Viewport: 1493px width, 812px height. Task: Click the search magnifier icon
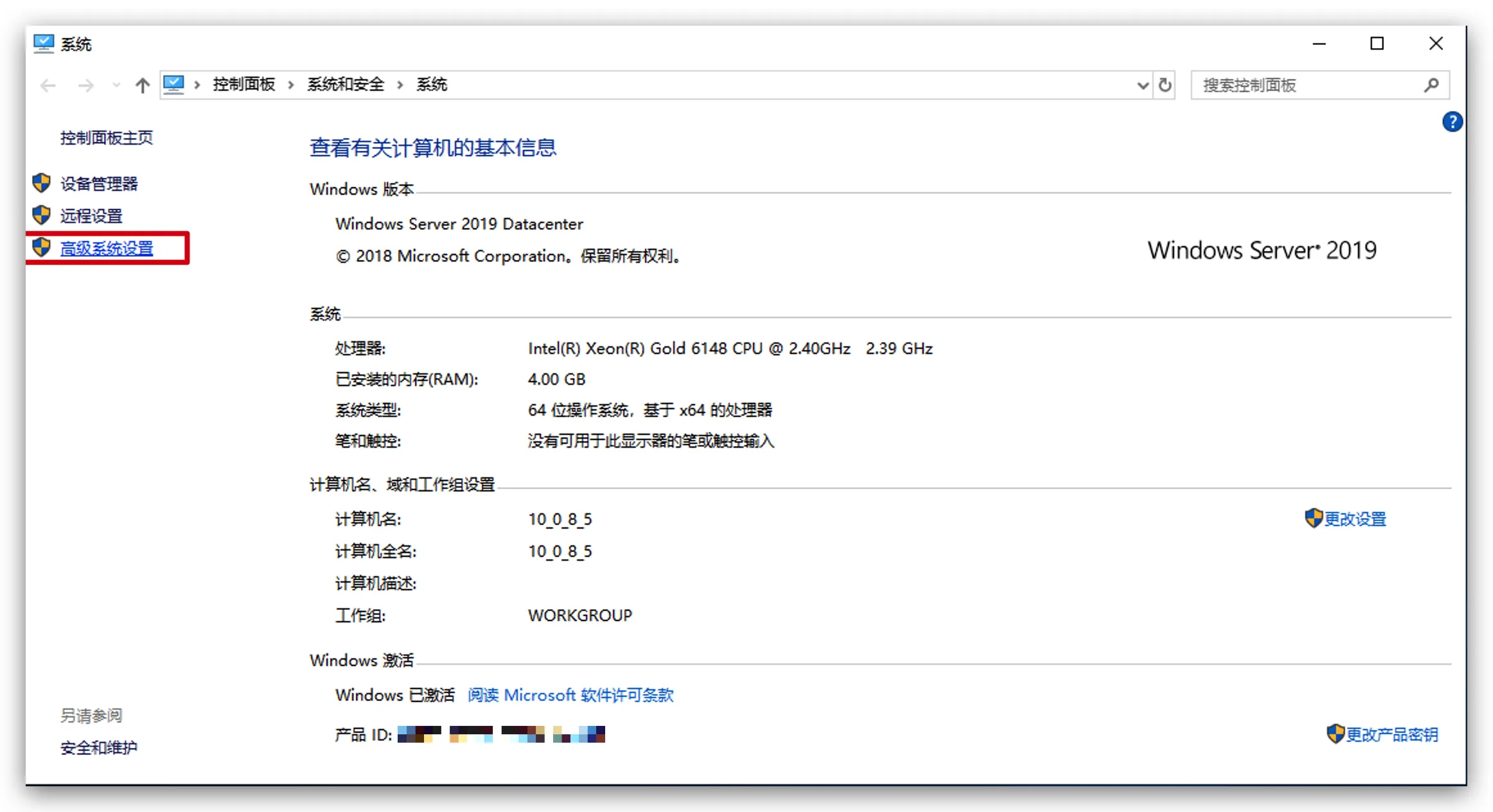(1431, 85)
